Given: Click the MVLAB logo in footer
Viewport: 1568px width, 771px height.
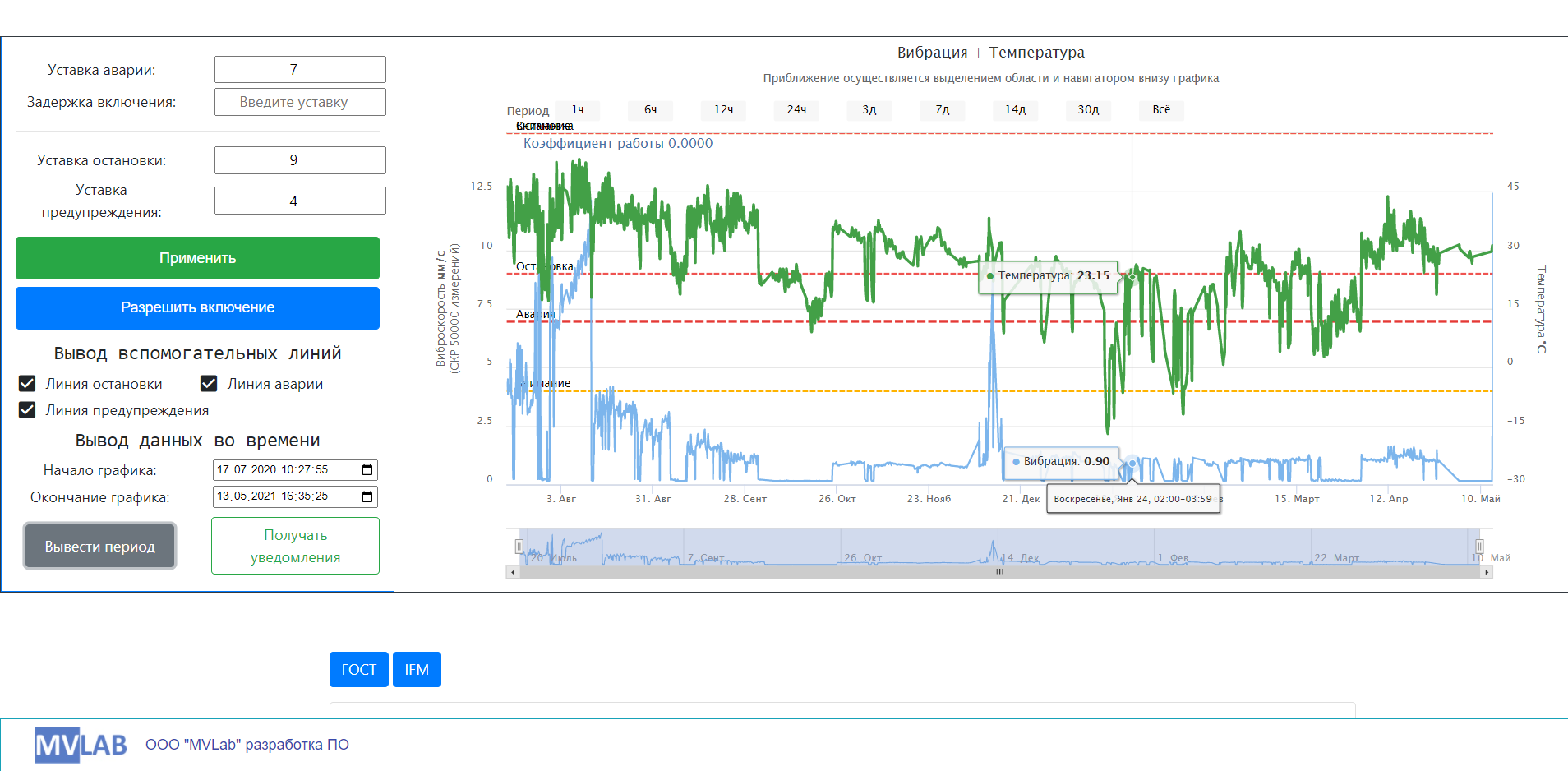Looking at the screenshot, I should tap(81, 745).
